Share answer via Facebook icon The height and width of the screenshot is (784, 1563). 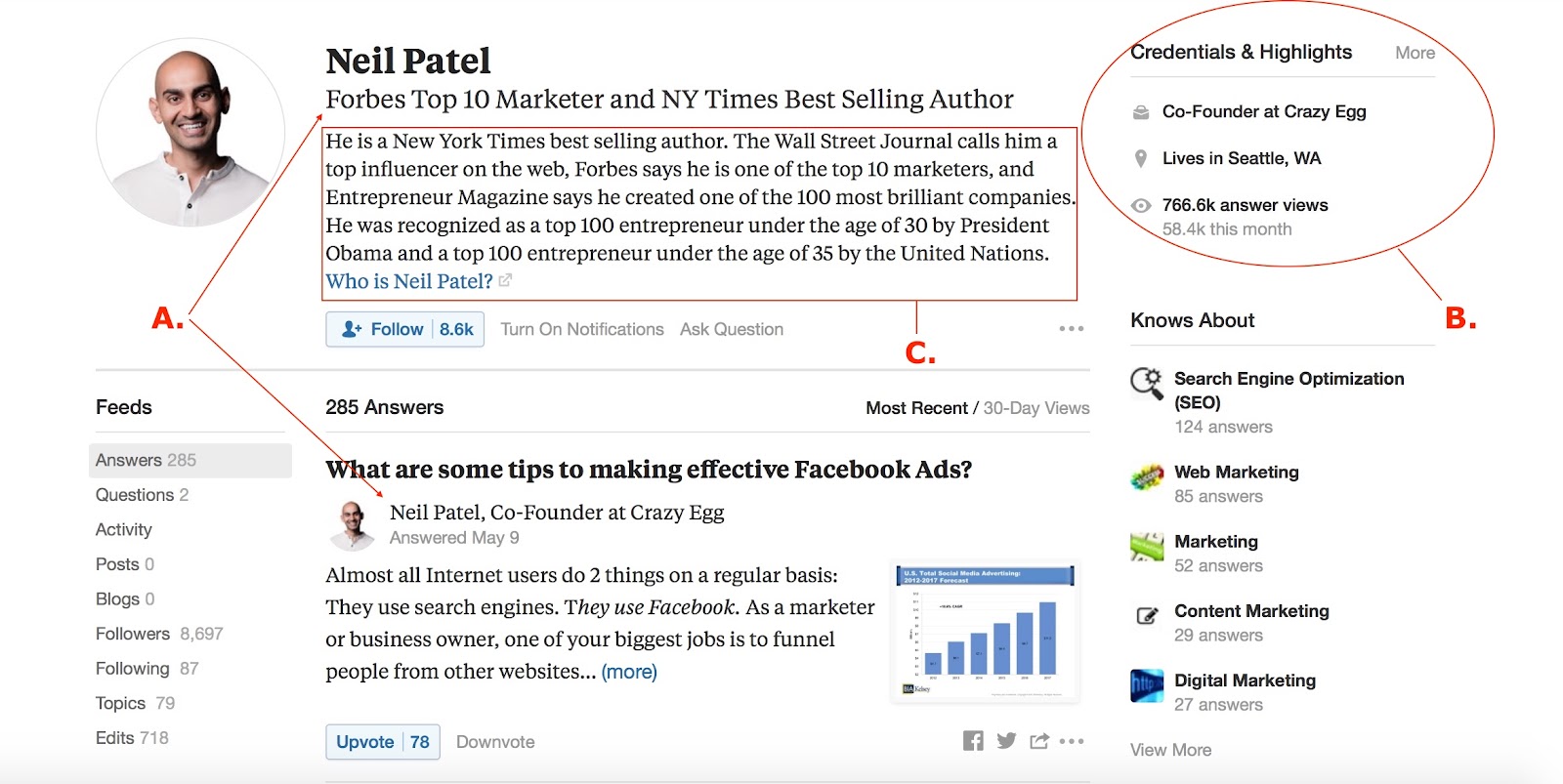pos(973,741)
